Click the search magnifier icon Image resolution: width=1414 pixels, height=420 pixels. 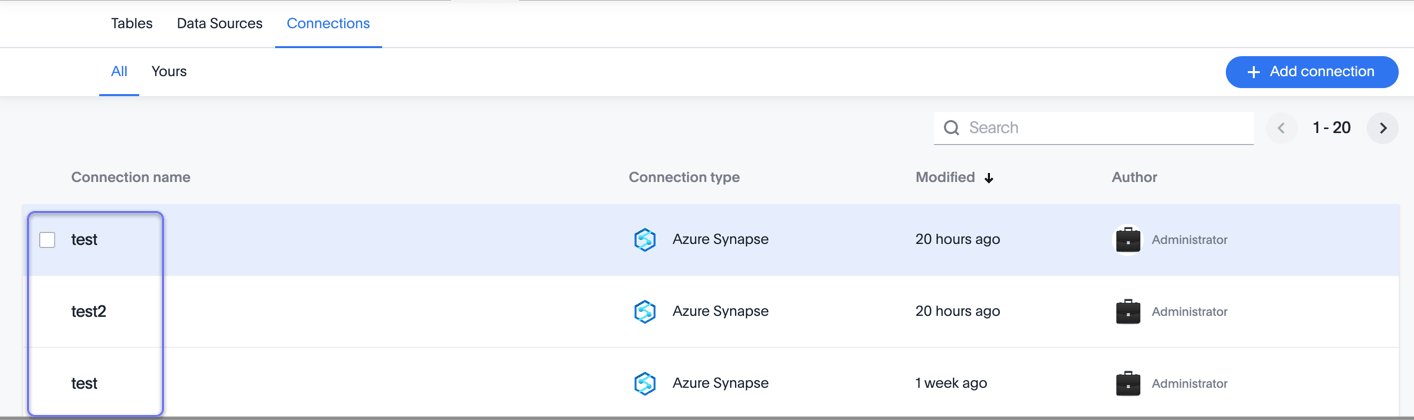[x=951, y=128]
